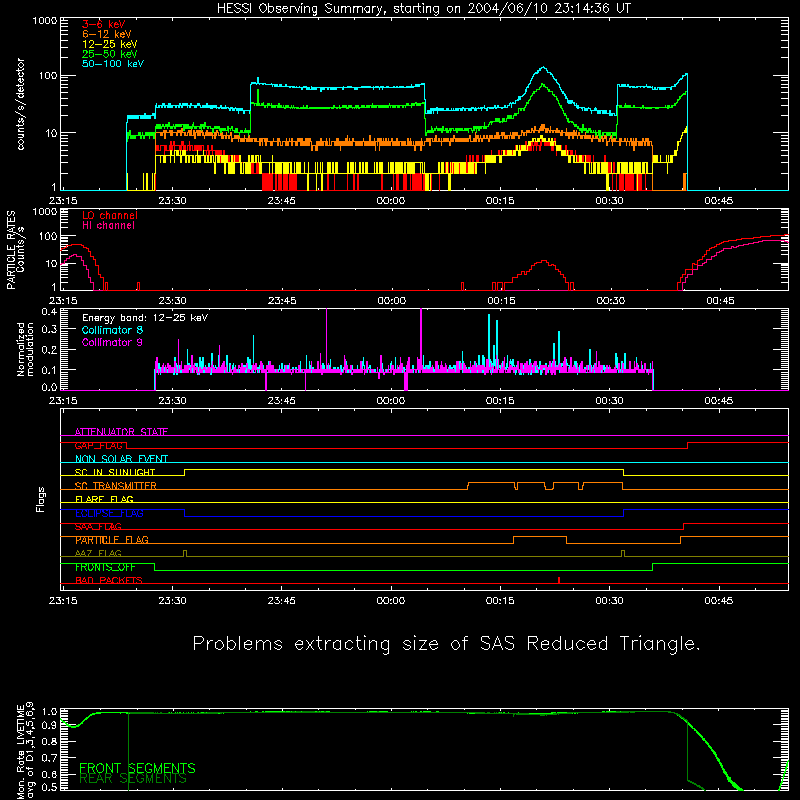800x800 pixels.
Task: Click the PARTICLE RATES axis label
Action: (16, 250)
